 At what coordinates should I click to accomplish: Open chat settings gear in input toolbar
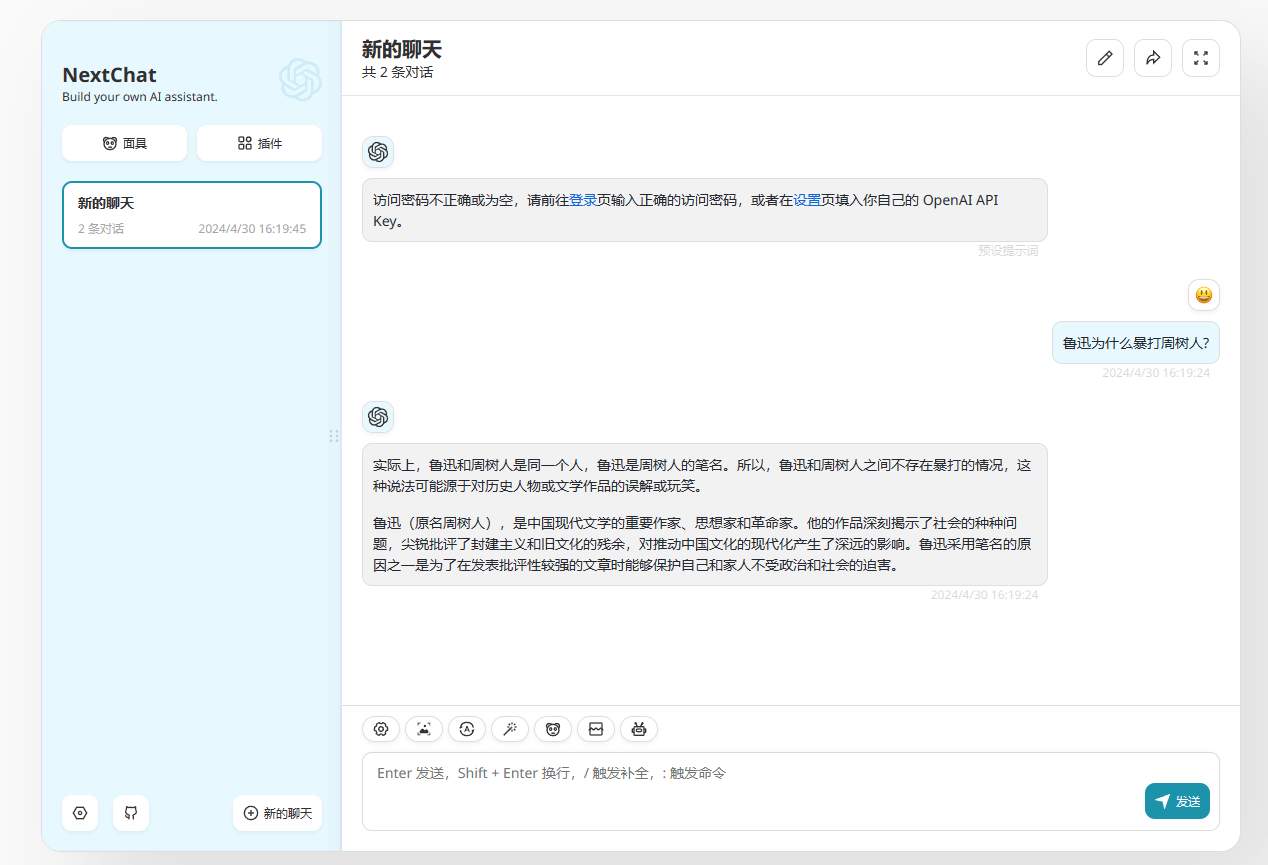(381, 729)
